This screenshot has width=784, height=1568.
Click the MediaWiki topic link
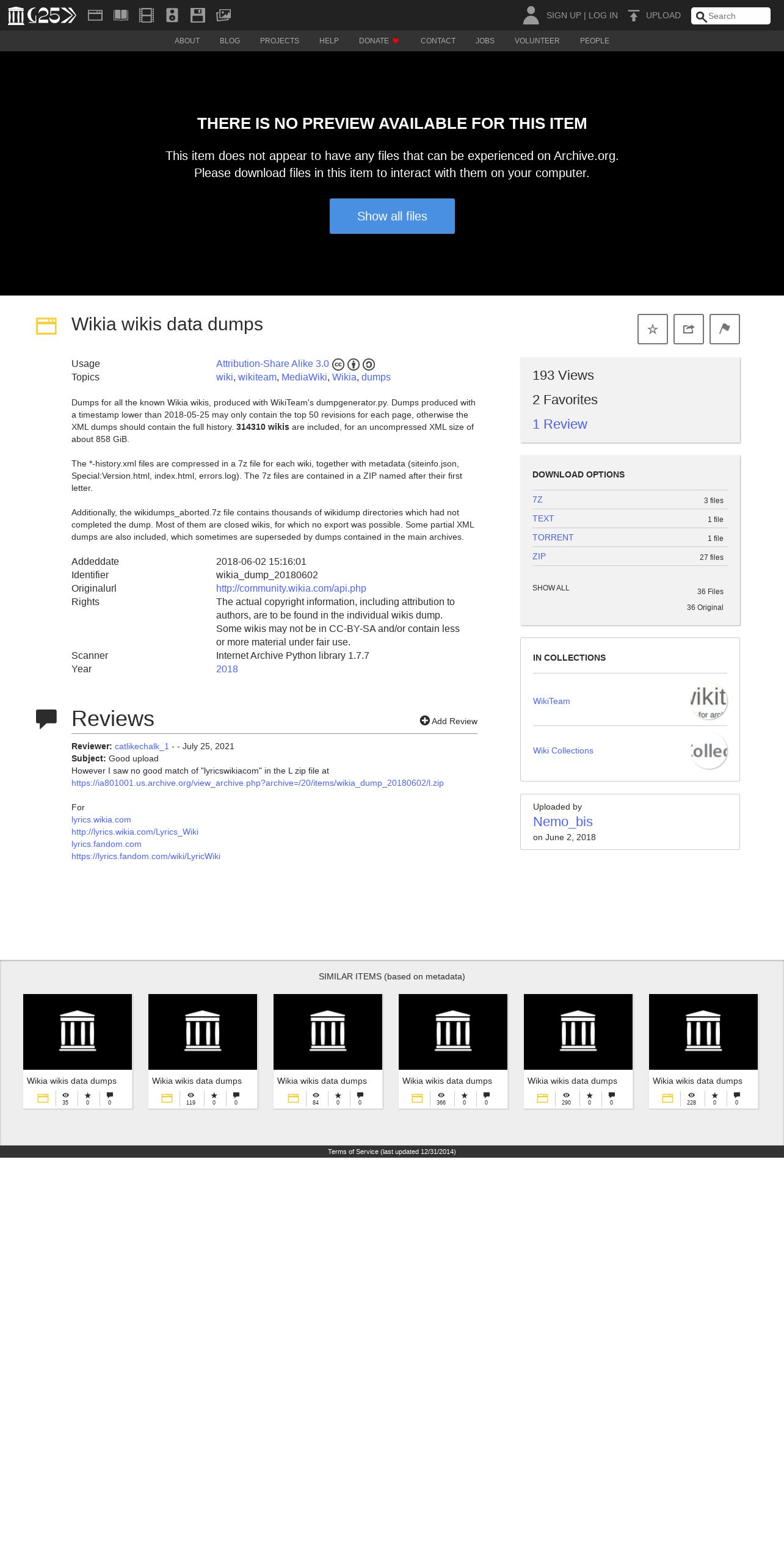304,377
